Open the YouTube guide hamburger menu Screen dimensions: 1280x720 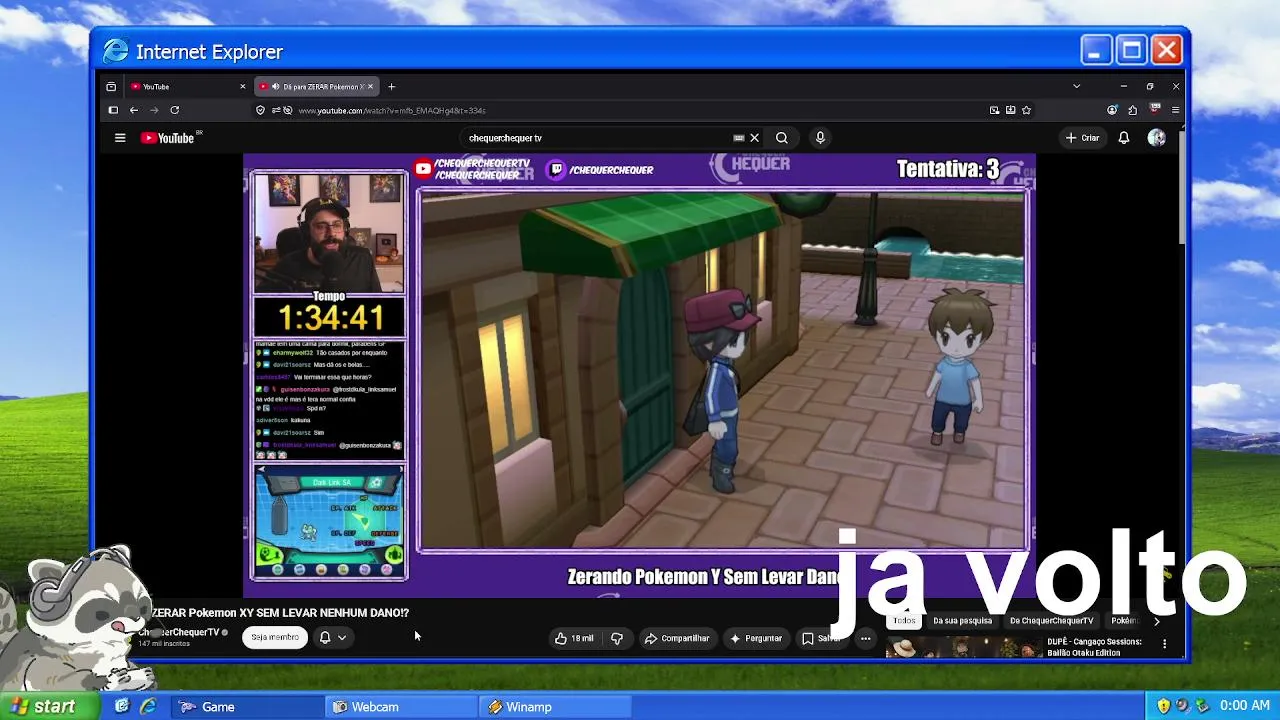point(120,138)
